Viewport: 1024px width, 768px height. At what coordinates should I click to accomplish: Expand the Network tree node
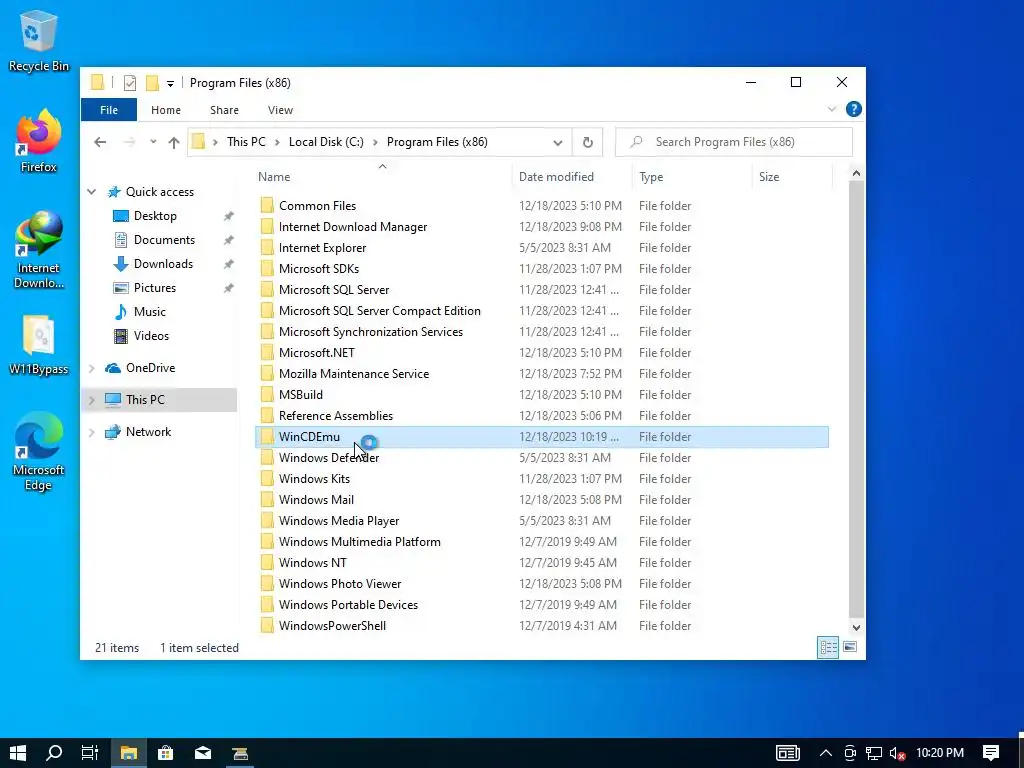click(x=91, y=432)
